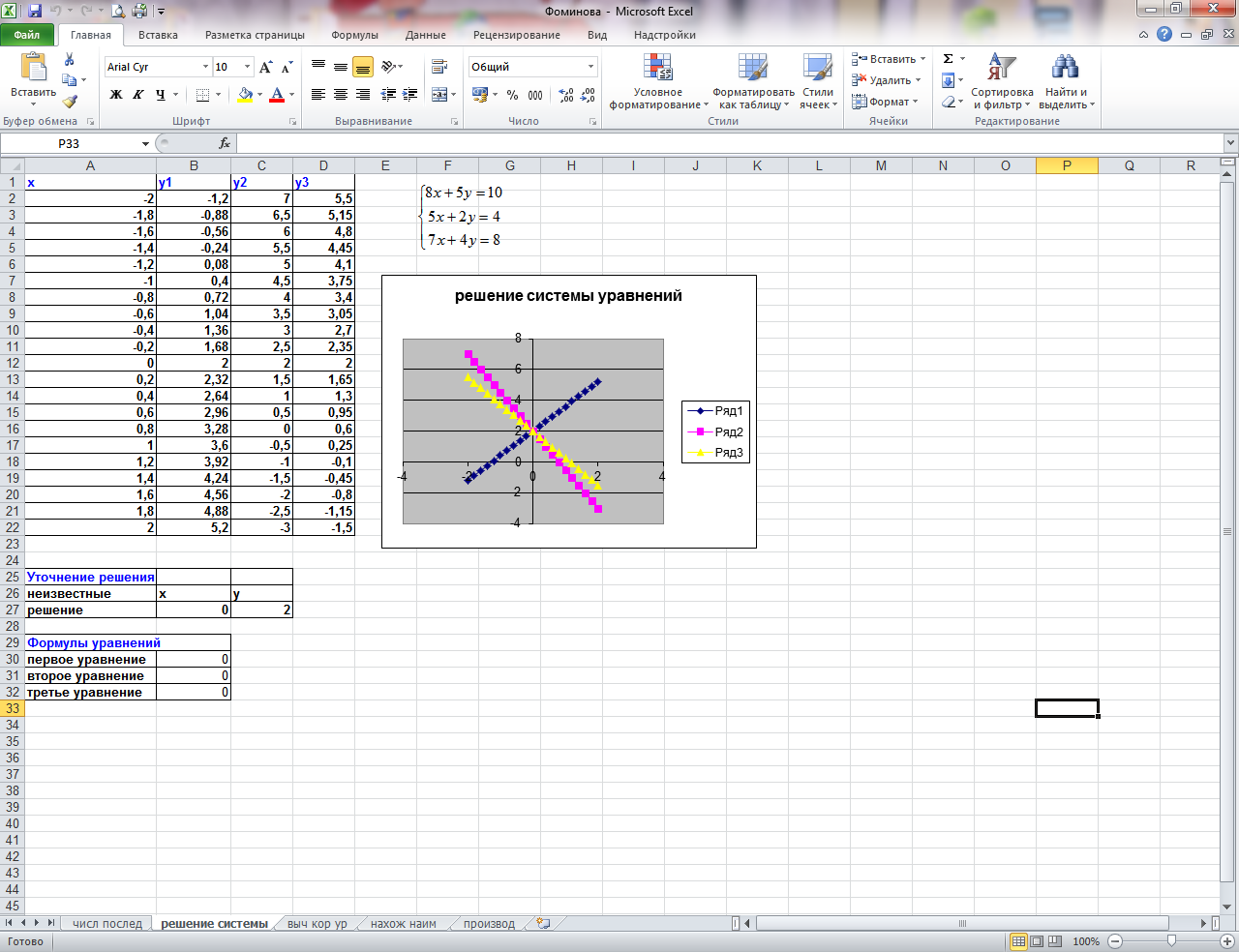Click the Accounting number format icon
Screen dimensions: 1239x952
pyautogui.click(x=480, y=95)
